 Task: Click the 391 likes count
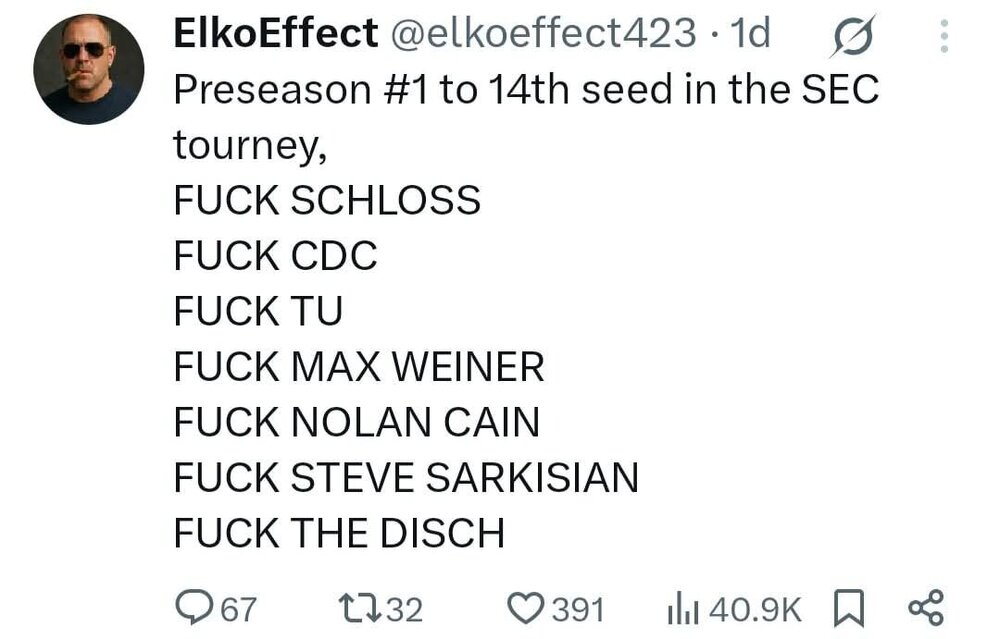[x=579, y=608]
